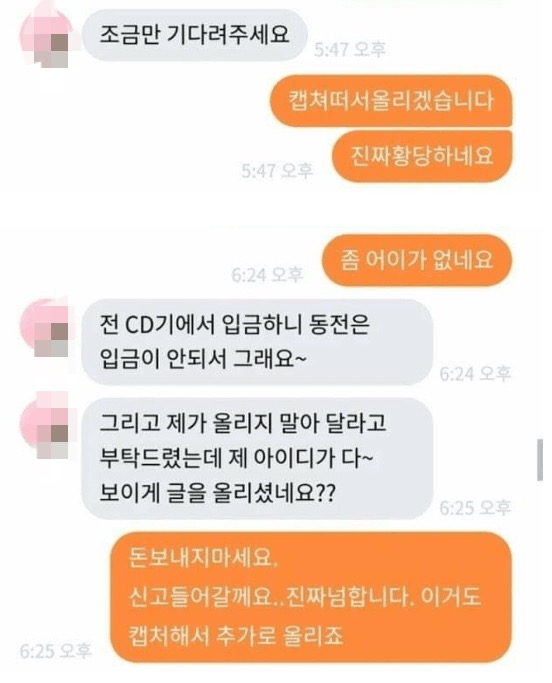The height and width of the screenshot is (683, 552).
Task: Click the 5:47 오후 timestamp left of 진짜황당하네요
Action: coord(277,170)
